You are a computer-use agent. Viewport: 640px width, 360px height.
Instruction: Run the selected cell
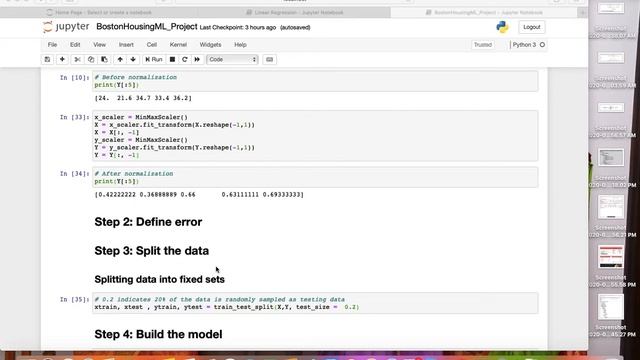pyautogui.click(x=154, y=60)
